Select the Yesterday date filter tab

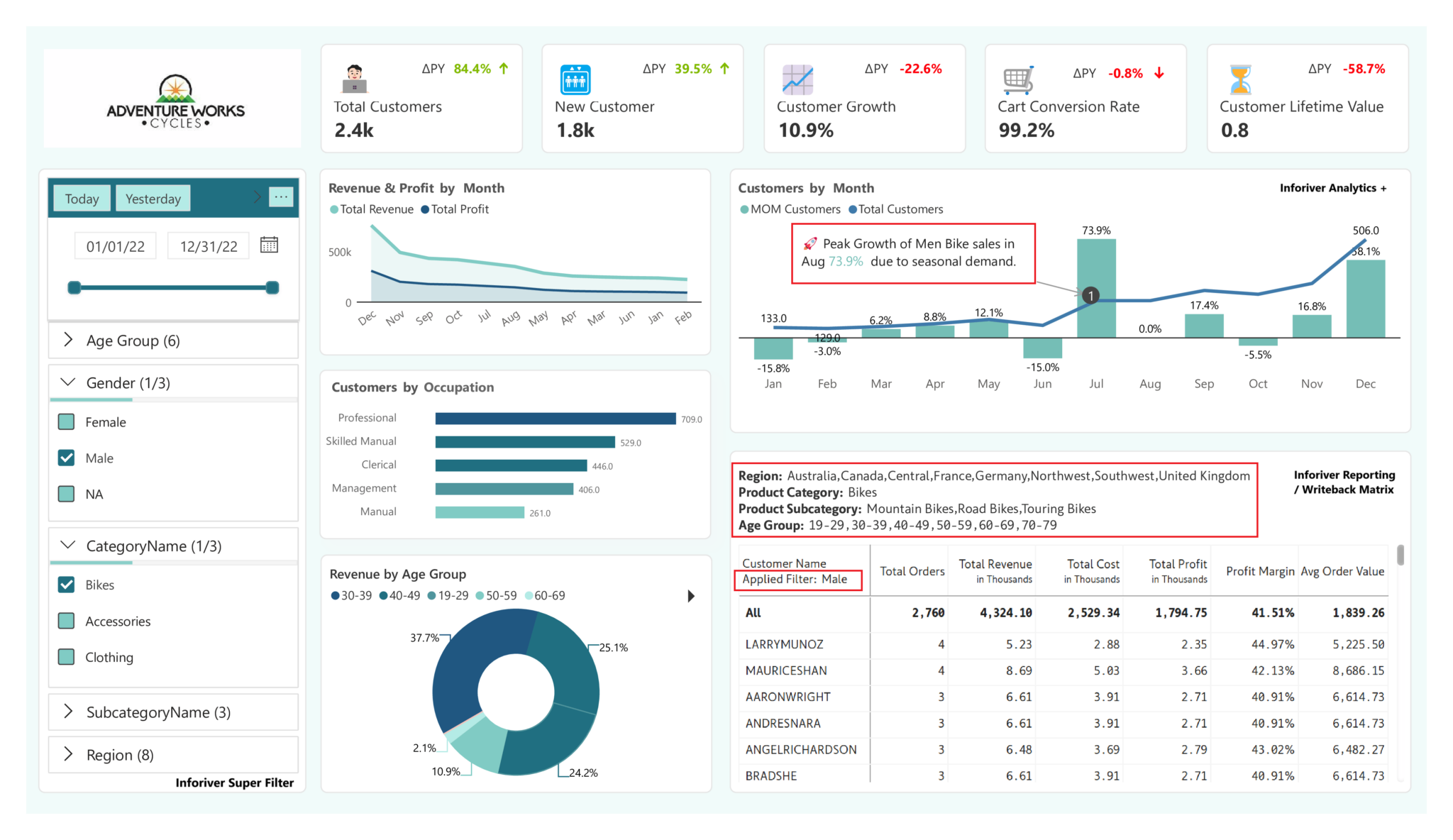[153, 198]
